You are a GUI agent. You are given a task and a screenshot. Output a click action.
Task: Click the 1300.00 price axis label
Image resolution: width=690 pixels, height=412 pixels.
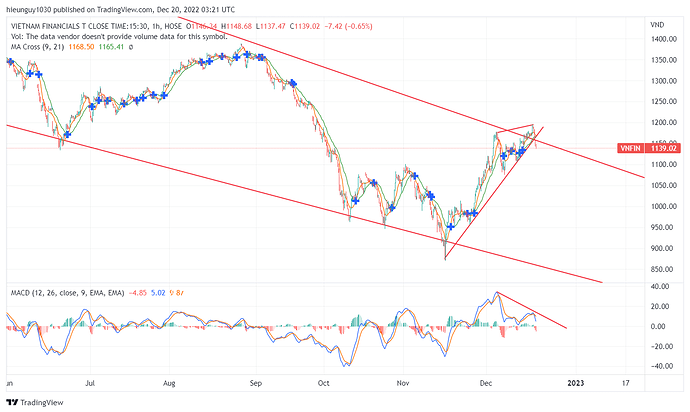click(x=664, y=81)
